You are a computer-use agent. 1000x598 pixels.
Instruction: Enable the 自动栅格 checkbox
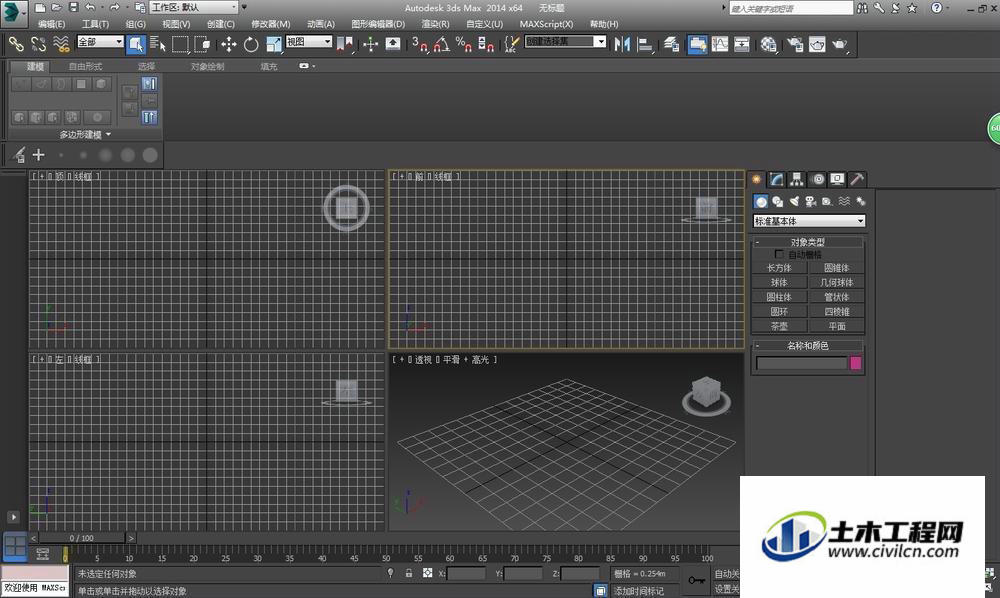point(779,254)
